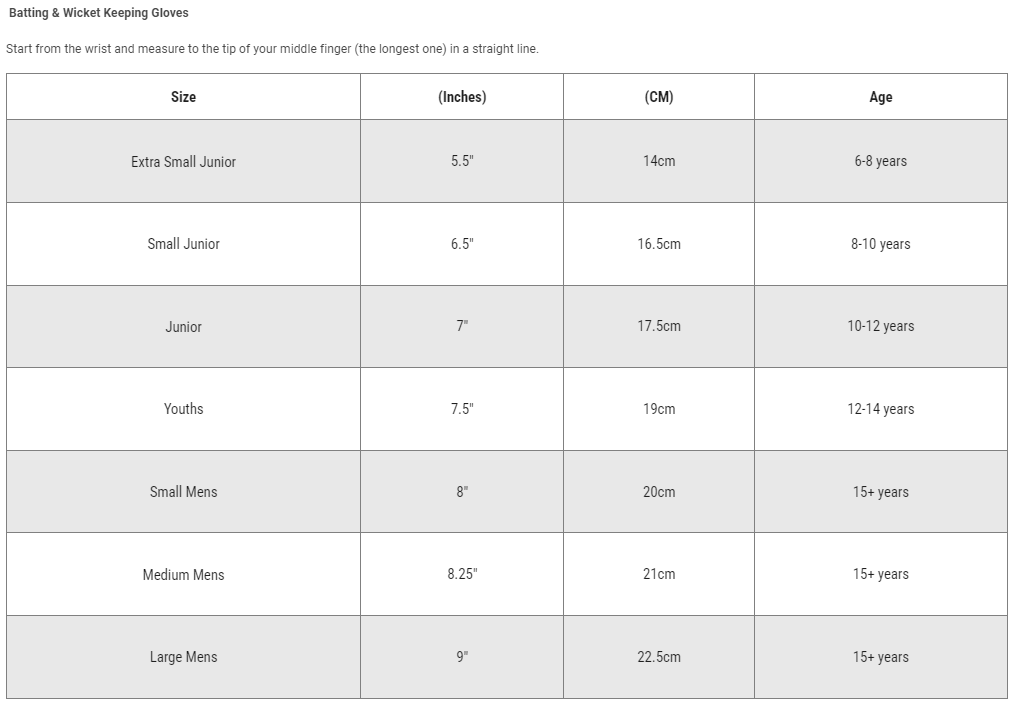Select the Small Junior size cell

pyautogui.click(x=183, y=244)
